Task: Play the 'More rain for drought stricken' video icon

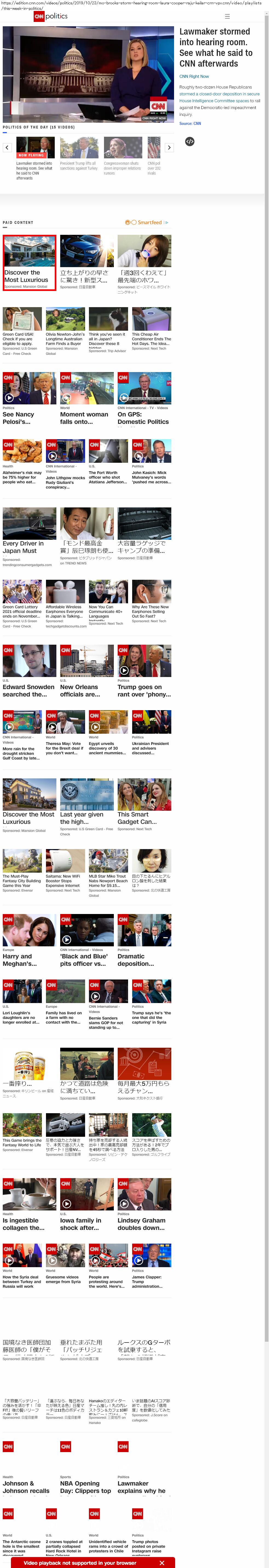Action: [9, 727]
